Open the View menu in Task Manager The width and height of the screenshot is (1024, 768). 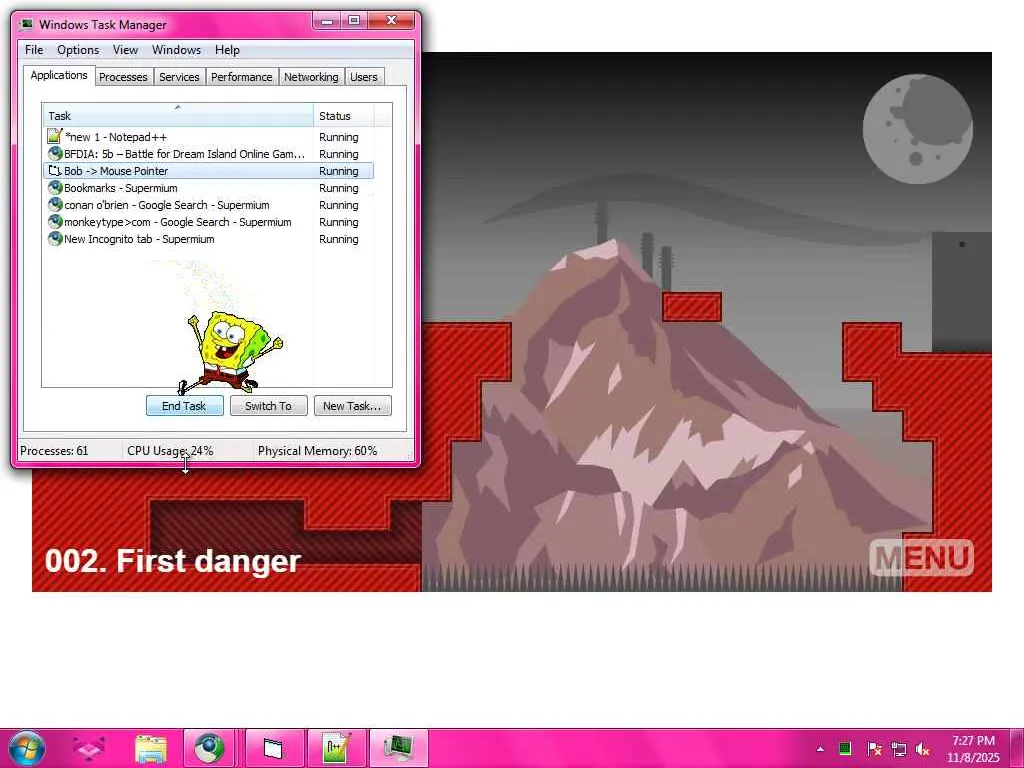(x=125, y=50)
